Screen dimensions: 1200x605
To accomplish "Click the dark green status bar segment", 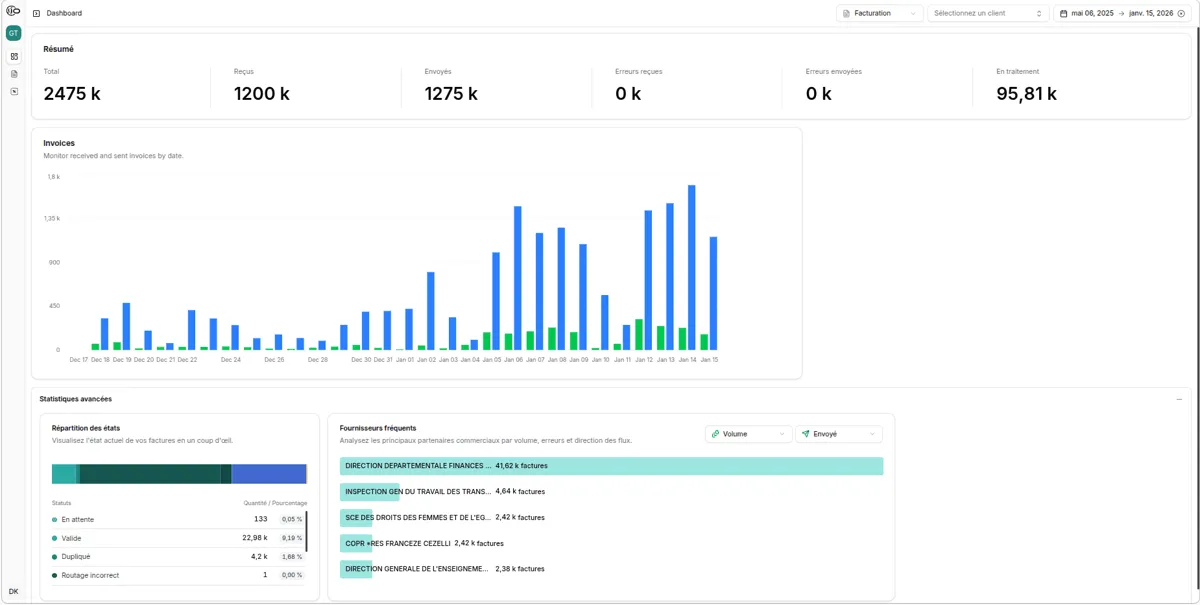I will (150, 474).
